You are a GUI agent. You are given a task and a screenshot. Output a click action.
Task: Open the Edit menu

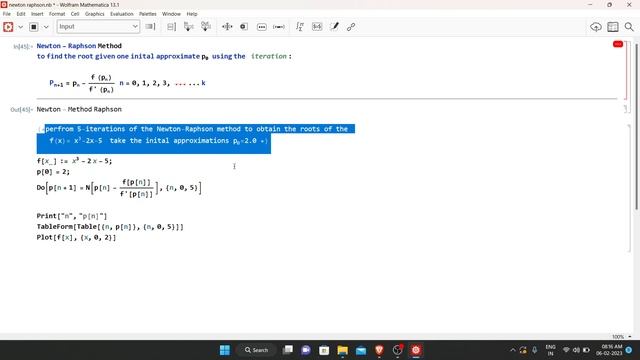21,14
